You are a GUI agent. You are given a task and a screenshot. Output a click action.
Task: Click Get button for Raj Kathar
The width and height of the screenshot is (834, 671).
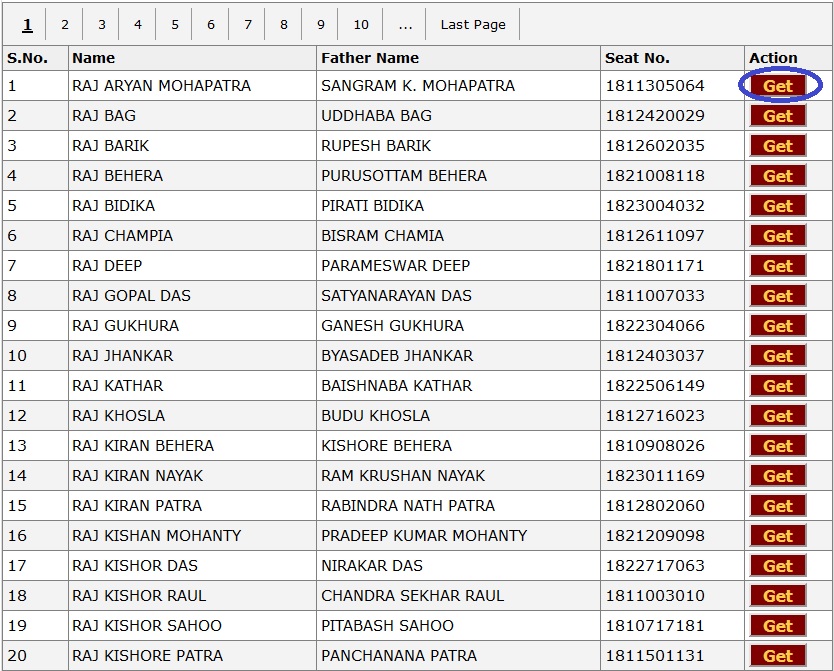point(778,385)
